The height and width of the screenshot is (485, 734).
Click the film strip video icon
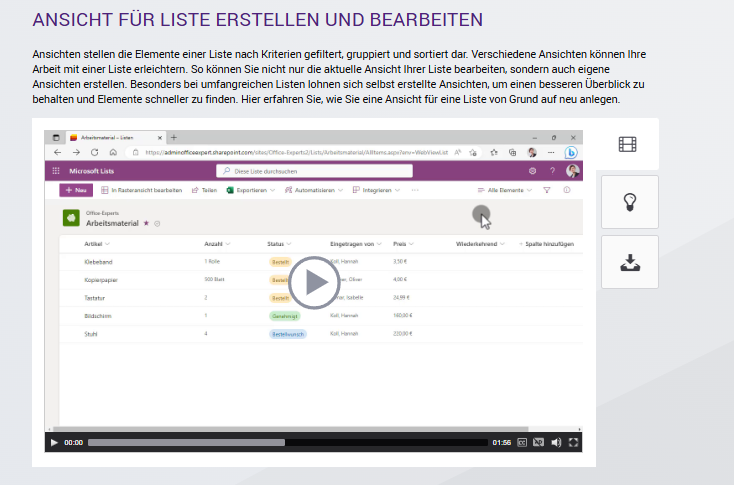(627, 144)
